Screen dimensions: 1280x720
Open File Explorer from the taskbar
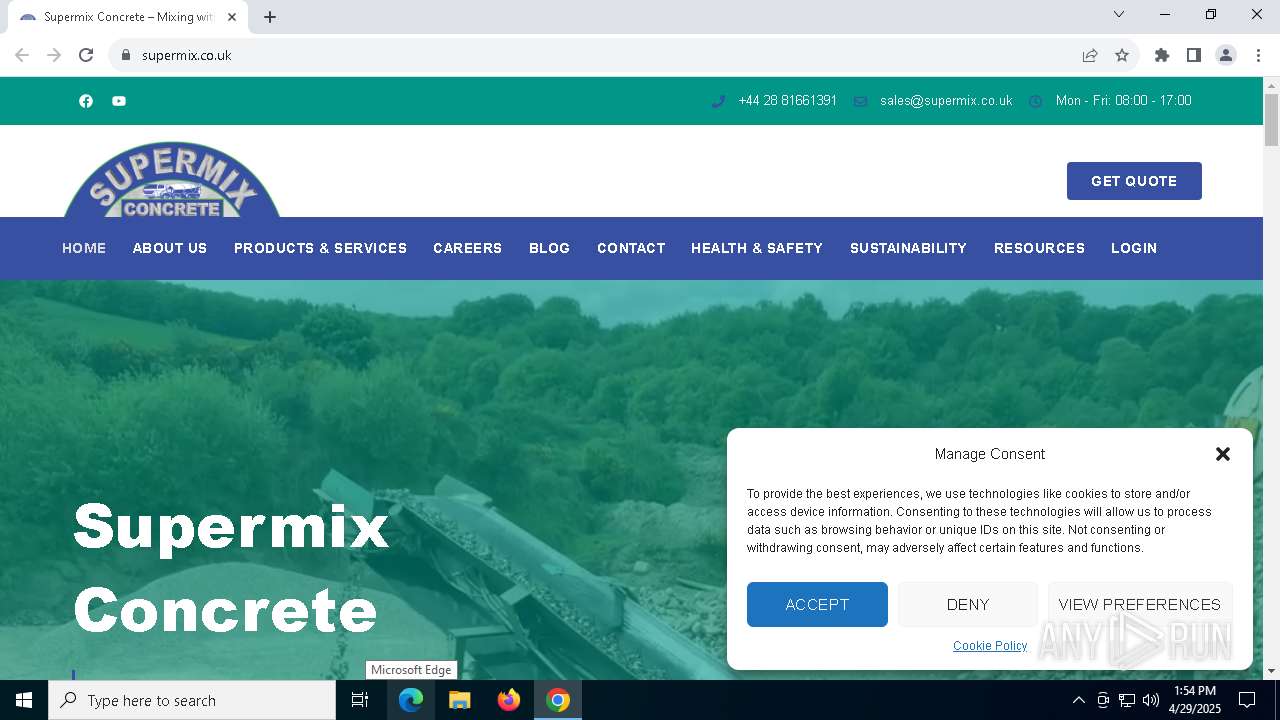coord(460,700)
